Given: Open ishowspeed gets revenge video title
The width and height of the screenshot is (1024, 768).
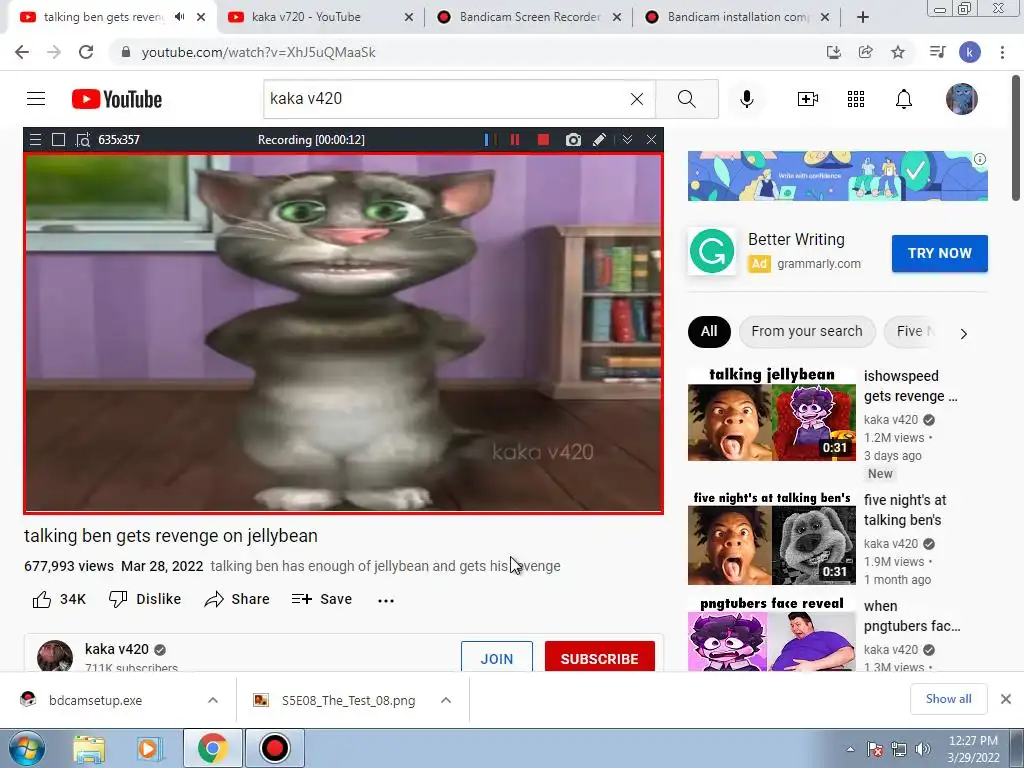Looking at the screenshot, I should coord(910,386).
